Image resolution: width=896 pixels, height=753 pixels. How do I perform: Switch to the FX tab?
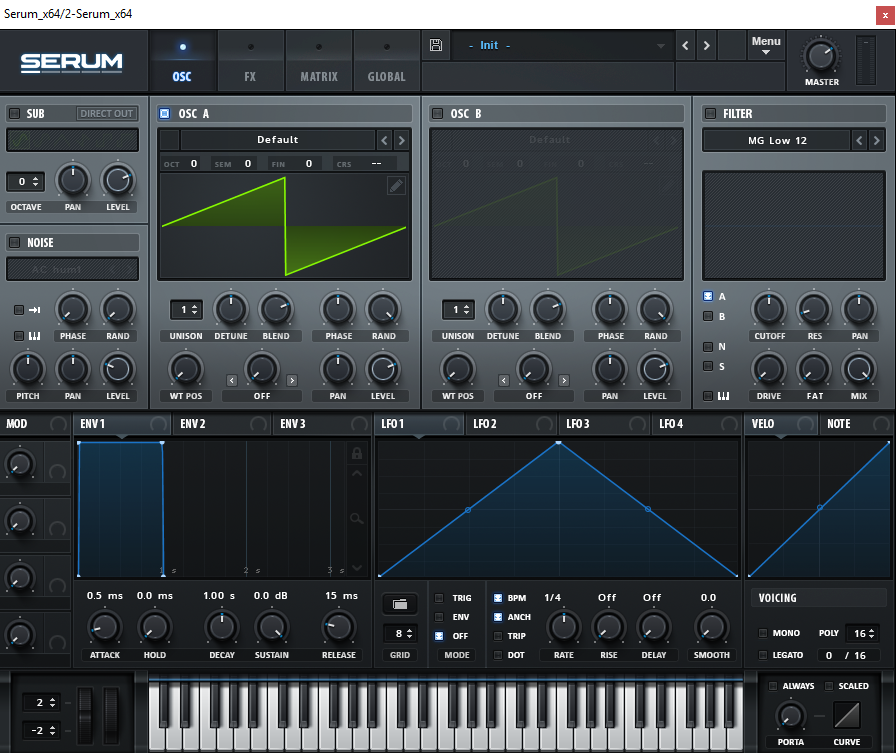pyautogui.click(x=250, y=62)
